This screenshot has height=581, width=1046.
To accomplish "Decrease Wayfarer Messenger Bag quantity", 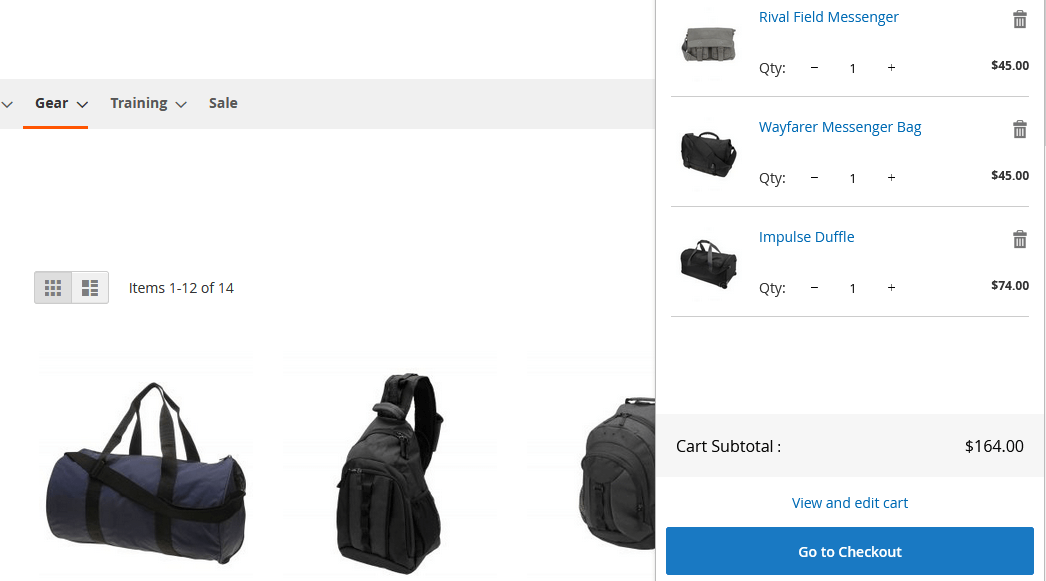I will [x=814, y=177].
